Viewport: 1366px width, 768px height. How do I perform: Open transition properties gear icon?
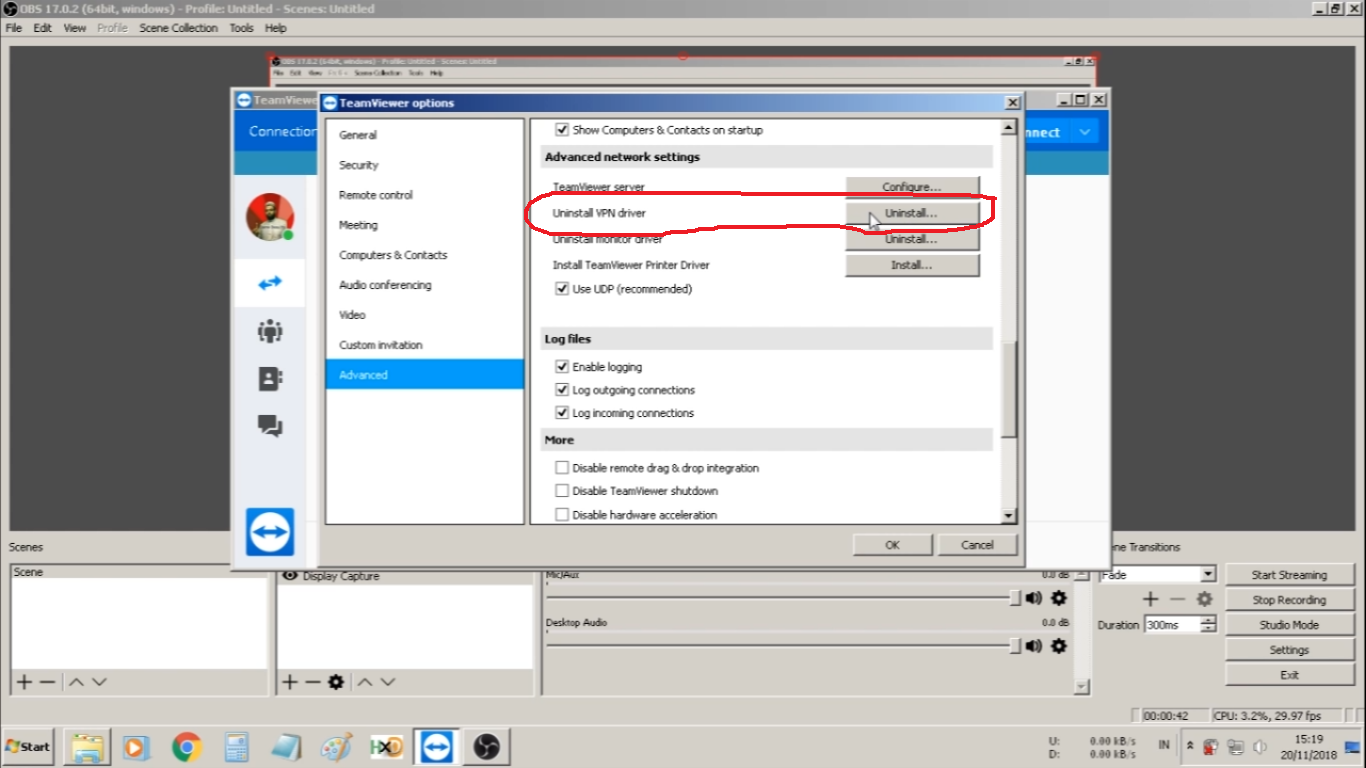(x=1204, y=599)
